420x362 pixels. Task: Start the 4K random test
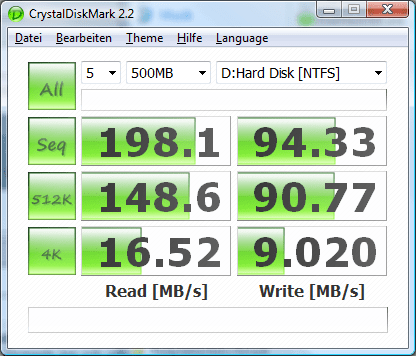click(52, 251)
